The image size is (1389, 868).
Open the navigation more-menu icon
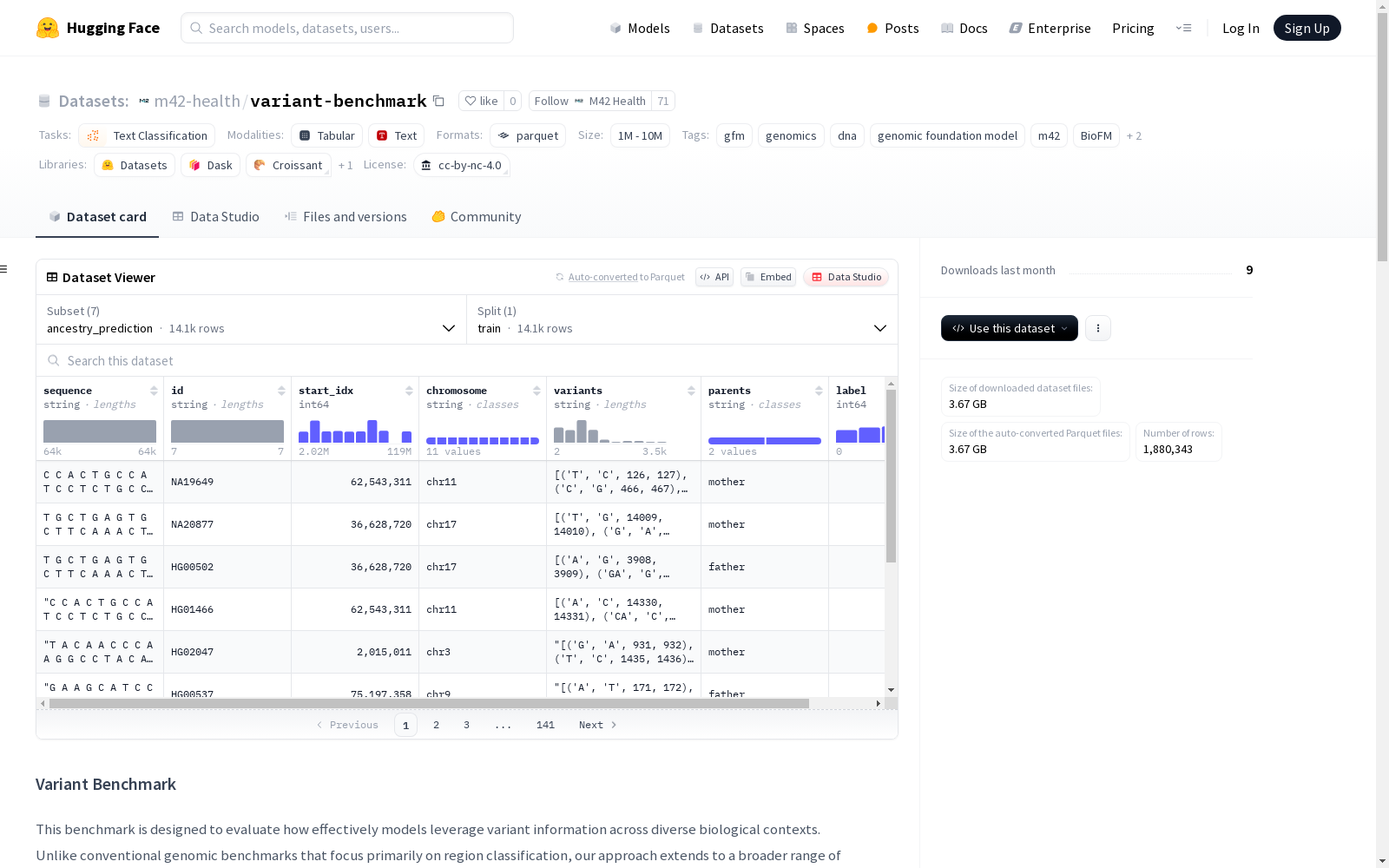[1183, 28]
